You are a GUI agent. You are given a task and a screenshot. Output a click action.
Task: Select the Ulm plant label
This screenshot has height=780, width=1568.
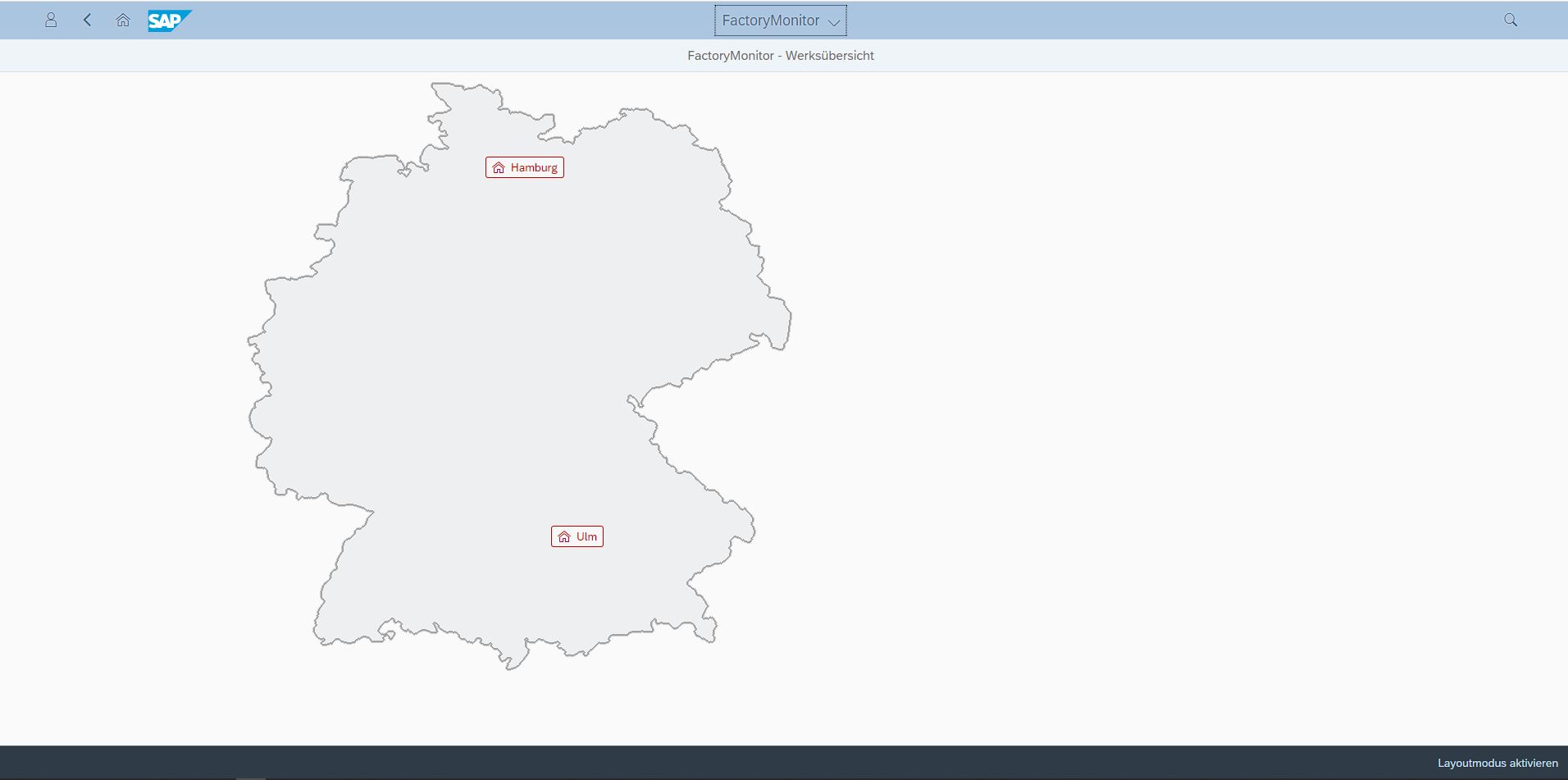[x=586, y=537]
